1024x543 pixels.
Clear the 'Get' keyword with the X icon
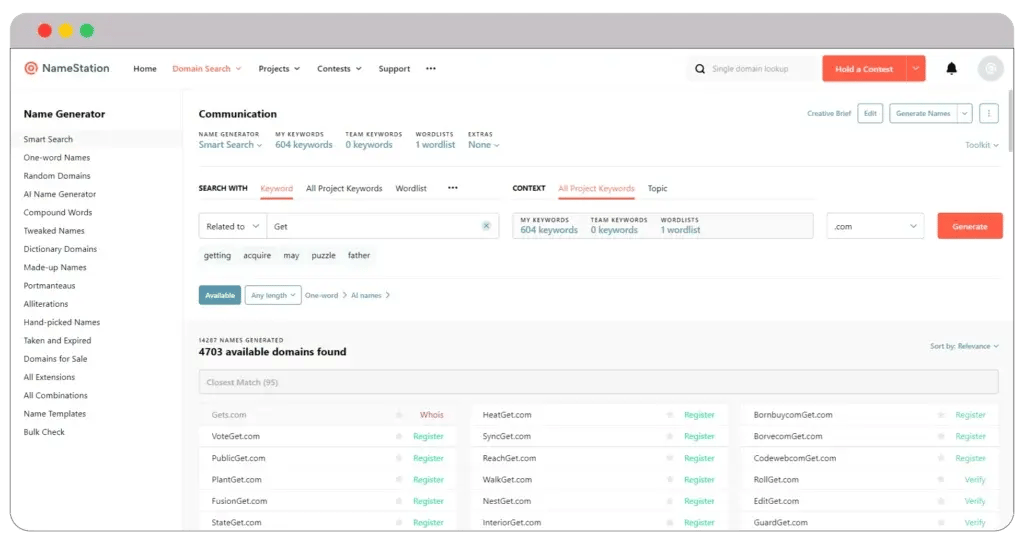tap(486, 226)
